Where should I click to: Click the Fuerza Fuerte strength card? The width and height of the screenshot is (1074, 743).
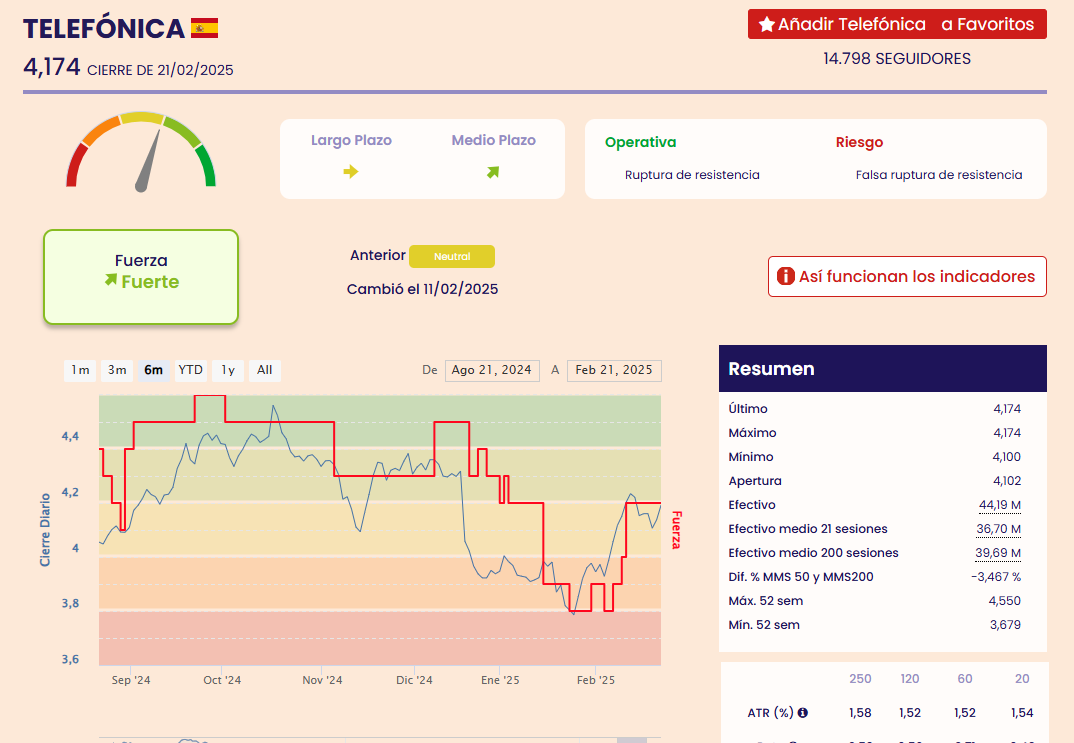pos(141,277)
